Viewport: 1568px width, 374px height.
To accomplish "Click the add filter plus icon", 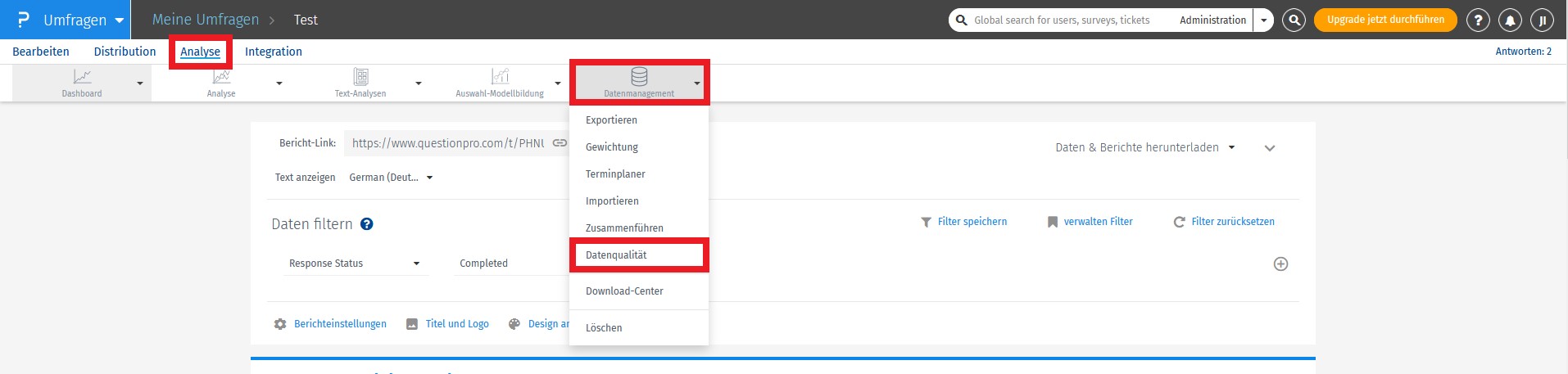I will (x=1280, y=264).
